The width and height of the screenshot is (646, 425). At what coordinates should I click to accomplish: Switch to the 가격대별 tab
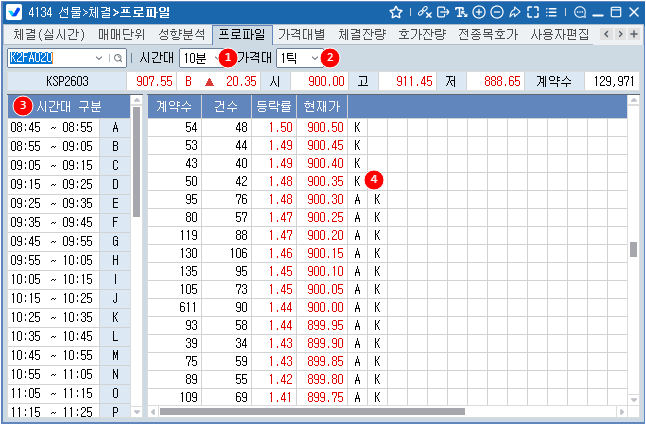click(307, 34)
